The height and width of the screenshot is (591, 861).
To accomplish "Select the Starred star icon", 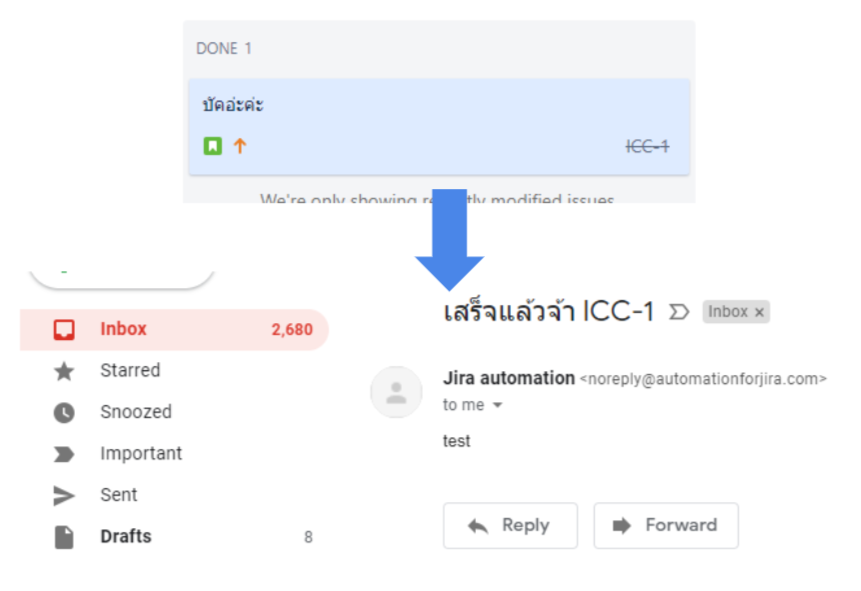I will [63, 370].
